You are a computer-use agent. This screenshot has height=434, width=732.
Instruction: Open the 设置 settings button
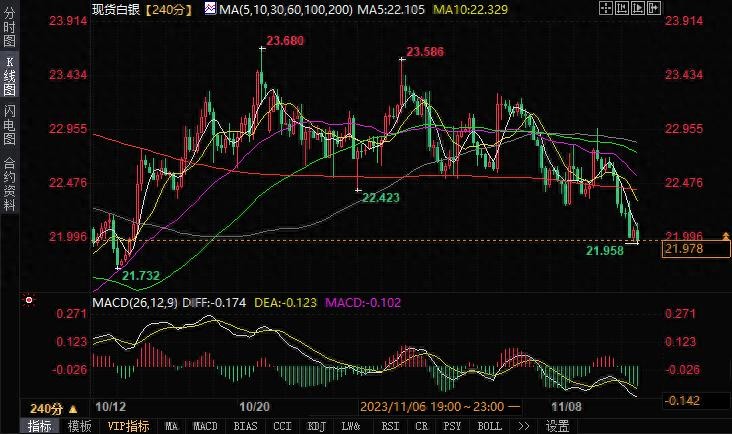pyautogui.click(x=557, y=426)
